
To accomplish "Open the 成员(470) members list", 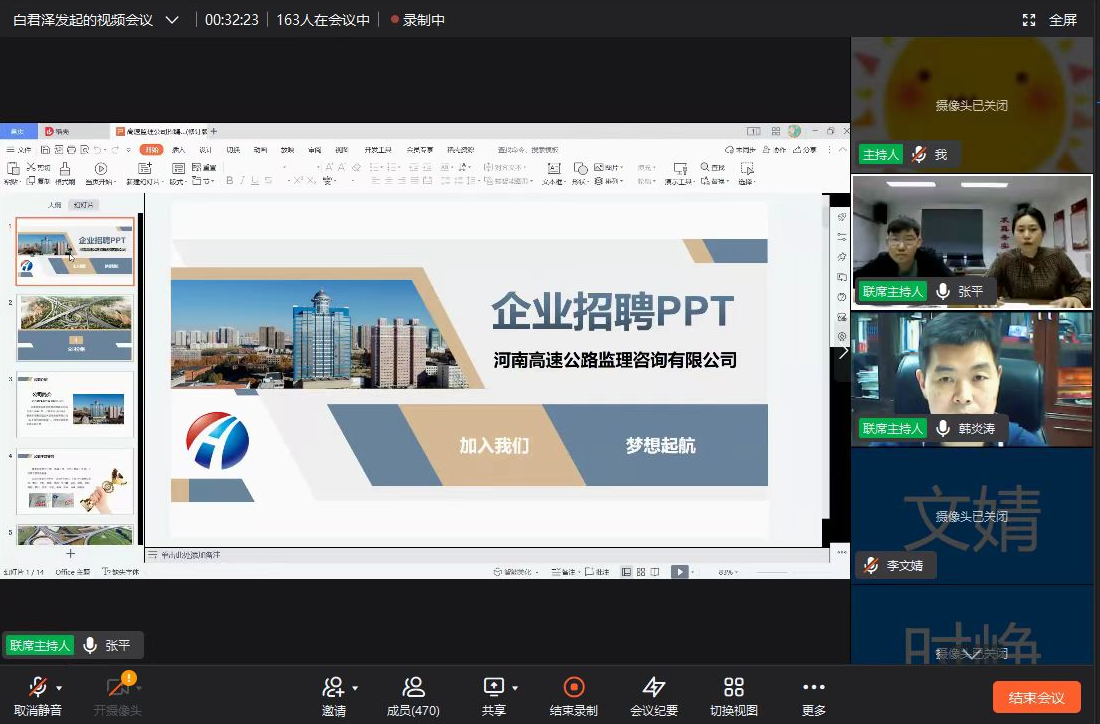I will (413, 687).
